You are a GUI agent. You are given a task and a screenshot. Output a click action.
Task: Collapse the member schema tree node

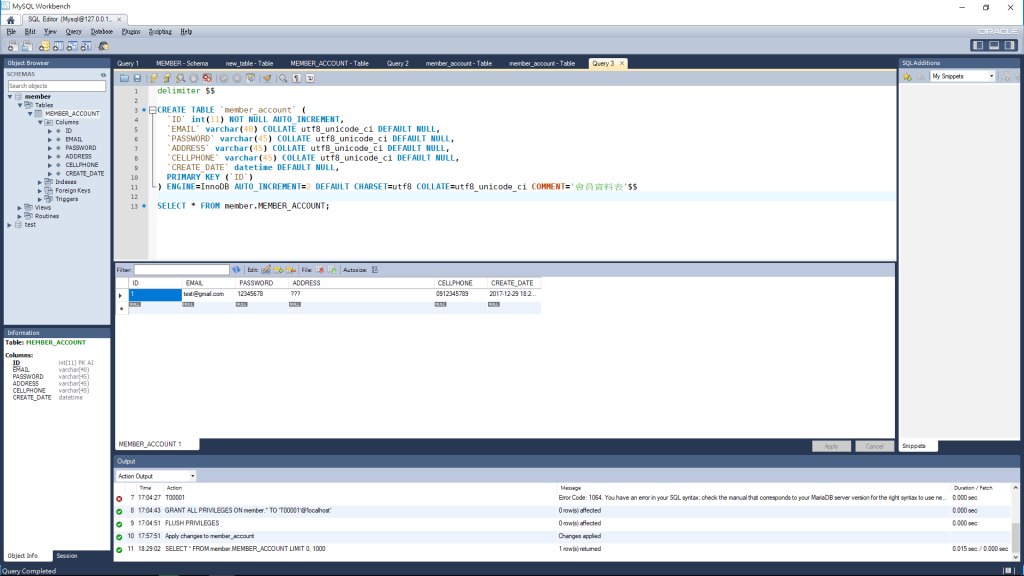(x=10, y=97)
